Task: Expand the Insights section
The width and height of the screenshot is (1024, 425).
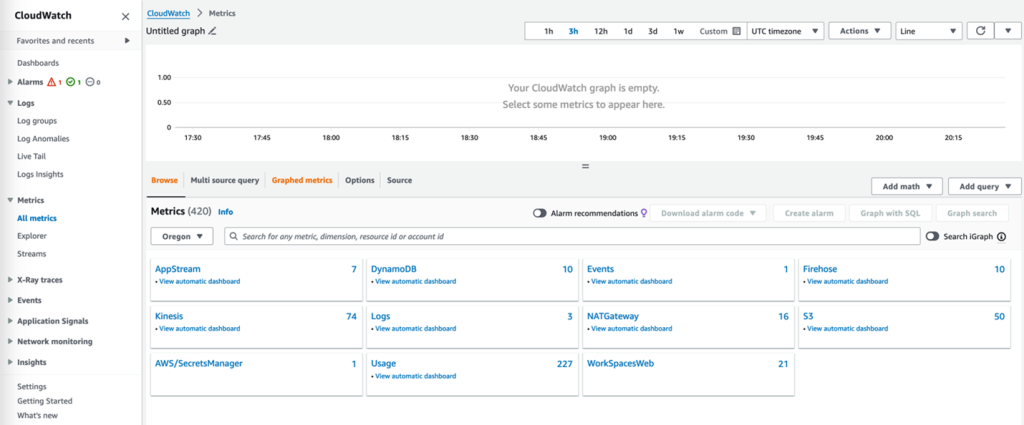Action: pos(10,362)
